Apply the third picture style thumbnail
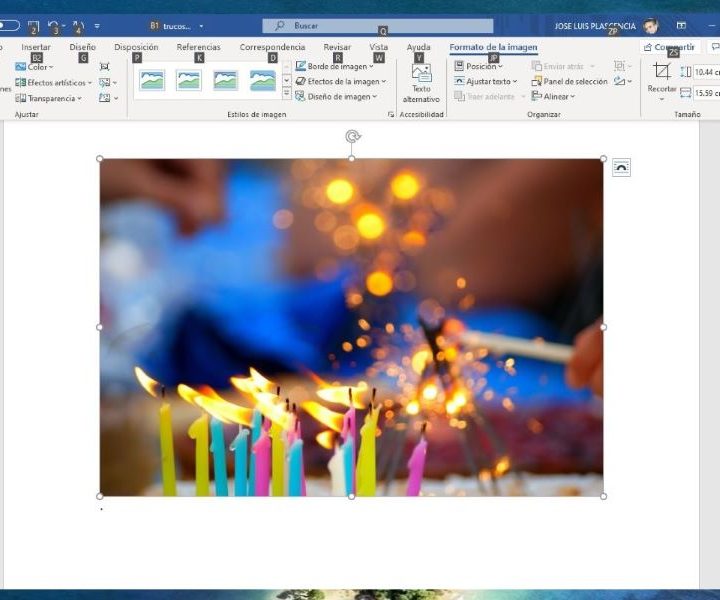Screen dimensions: 720x600 (225, 80)
